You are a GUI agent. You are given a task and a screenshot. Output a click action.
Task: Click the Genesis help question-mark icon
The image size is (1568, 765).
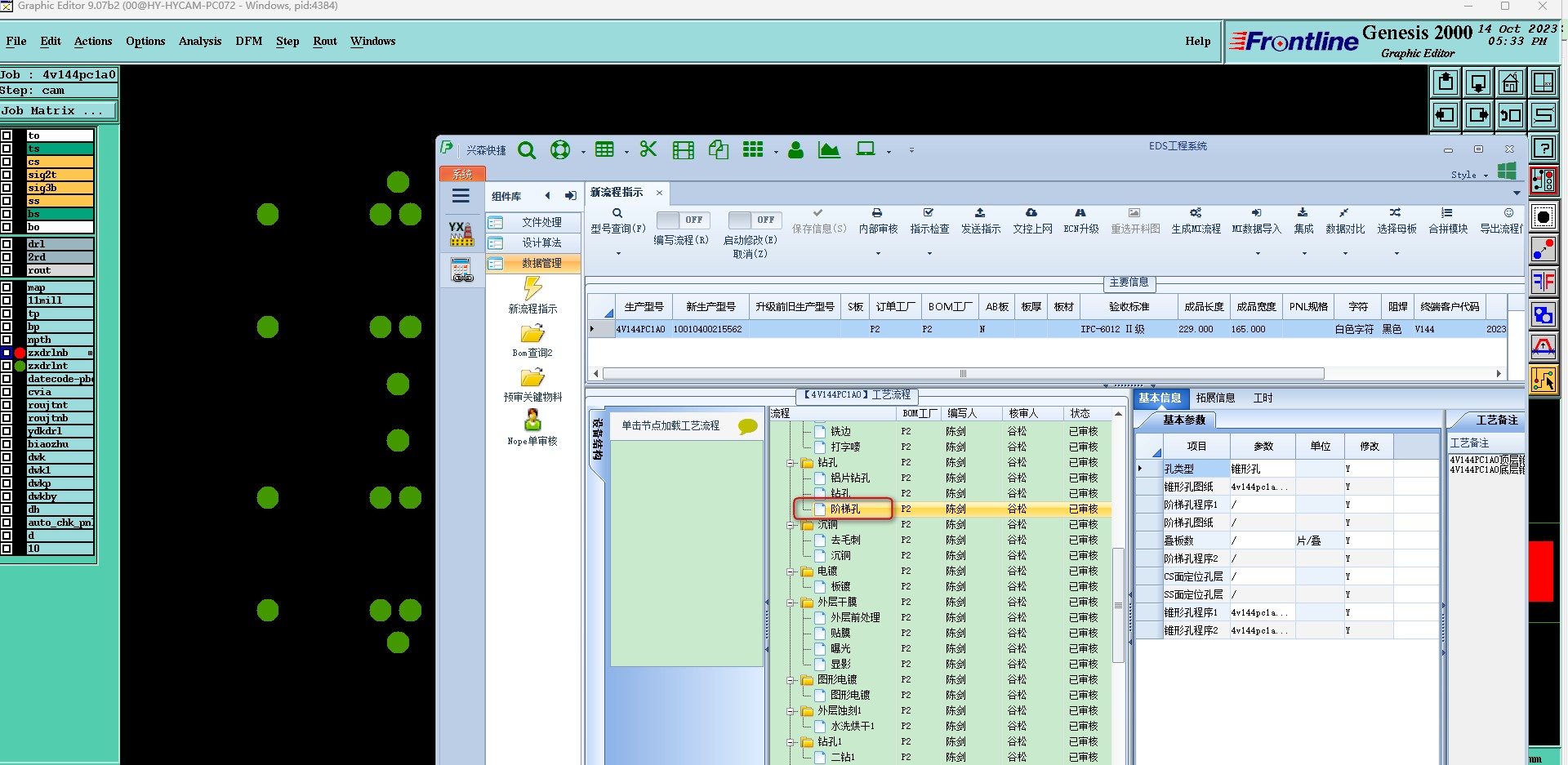click(x=1543, y=149)
